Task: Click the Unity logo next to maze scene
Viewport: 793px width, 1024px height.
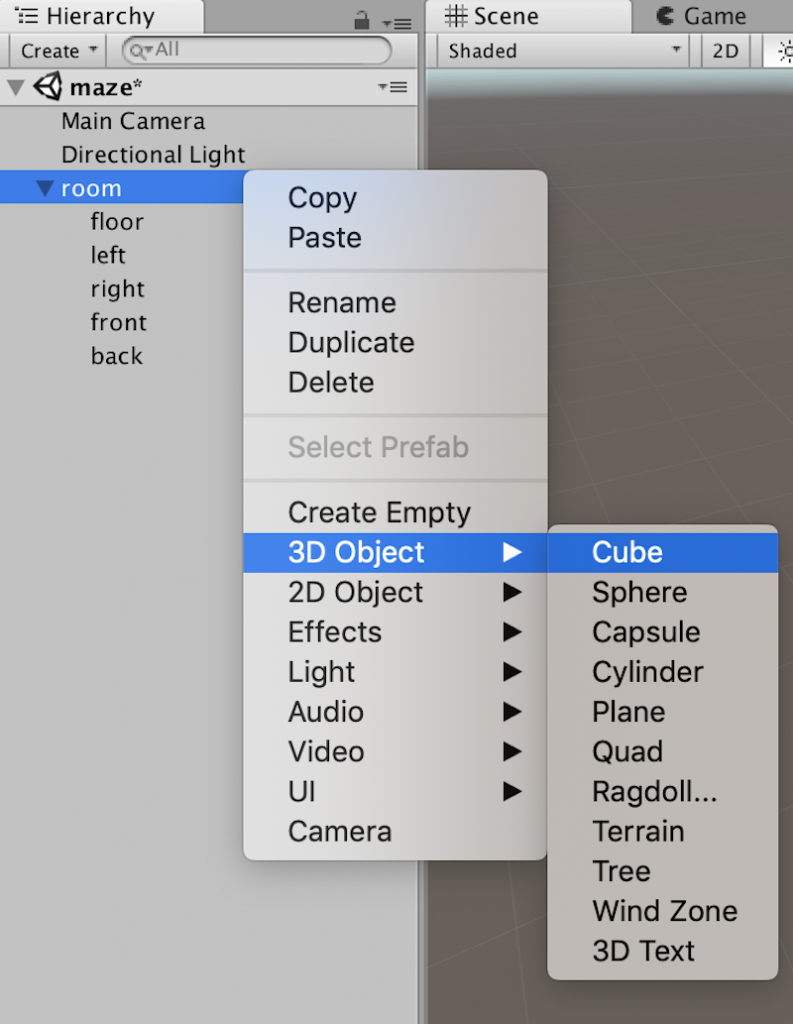Action: pyautogui.click(x=48, y=87)
